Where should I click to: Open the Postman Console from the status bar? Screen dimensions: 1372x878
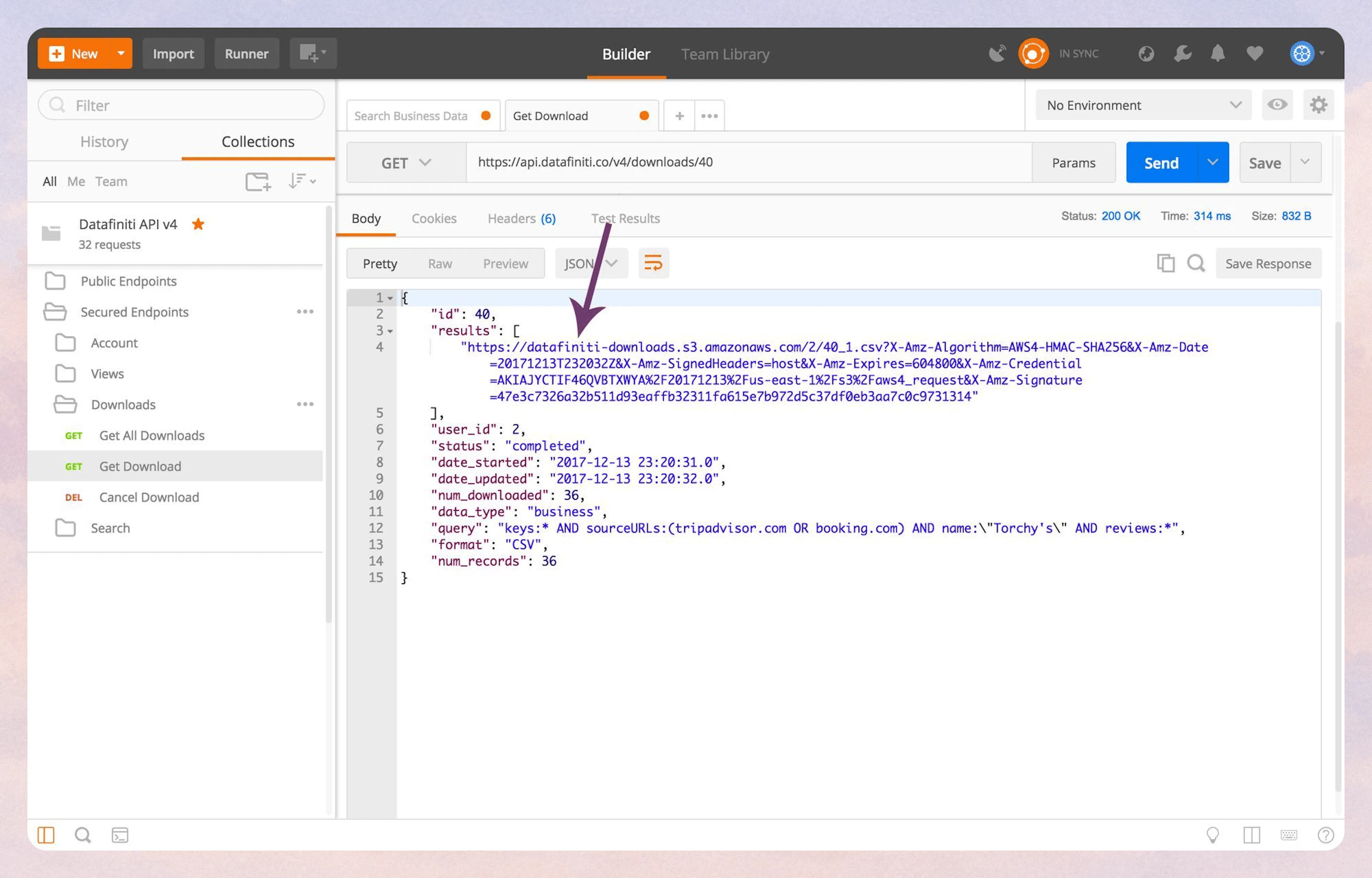coord(120,835)
